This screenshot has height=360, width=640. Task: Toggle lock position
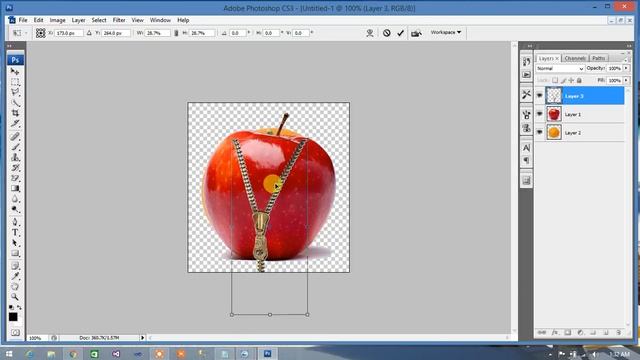(571, 80)
